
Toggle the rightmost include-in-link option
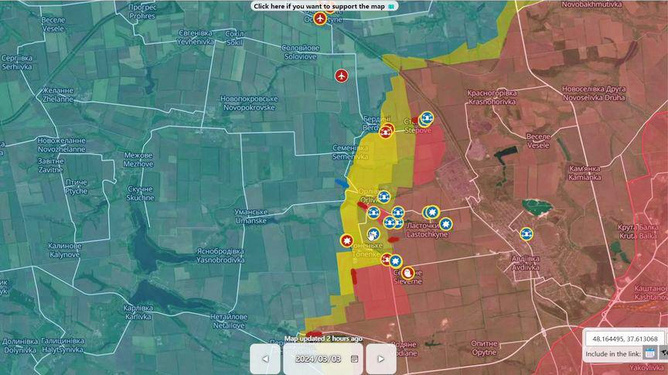(664, 353)
